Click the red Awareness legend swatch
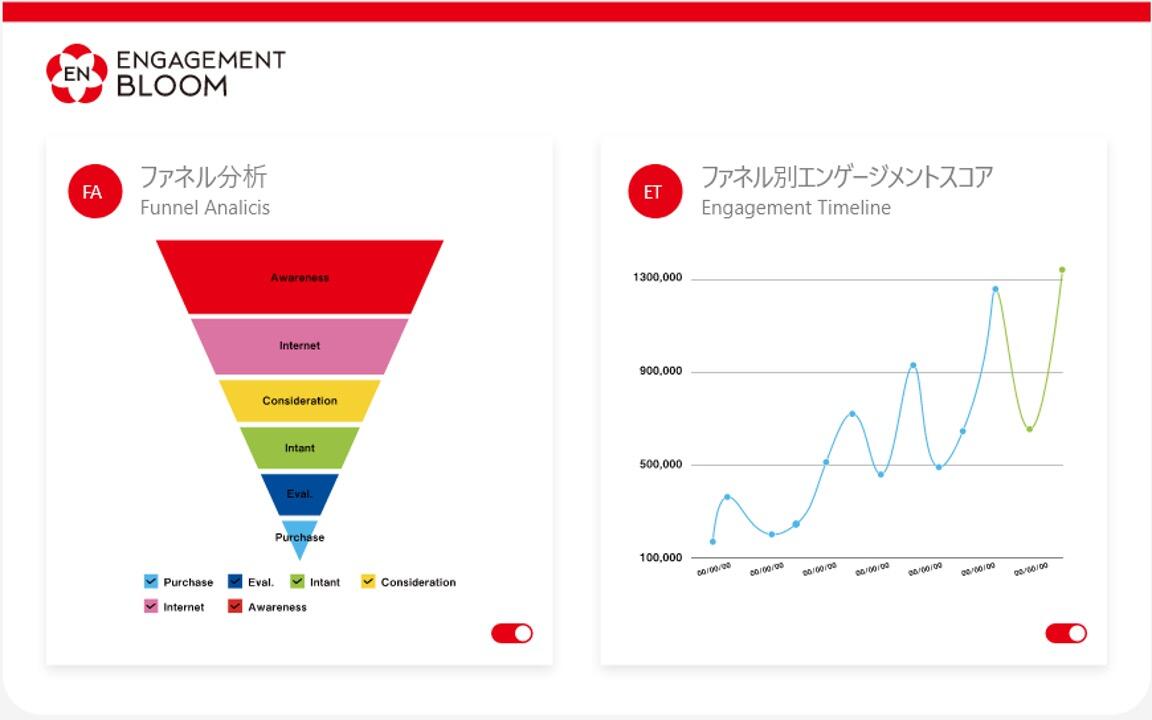The width and height of the screenshot is (1152, 720). coord(233,606)
